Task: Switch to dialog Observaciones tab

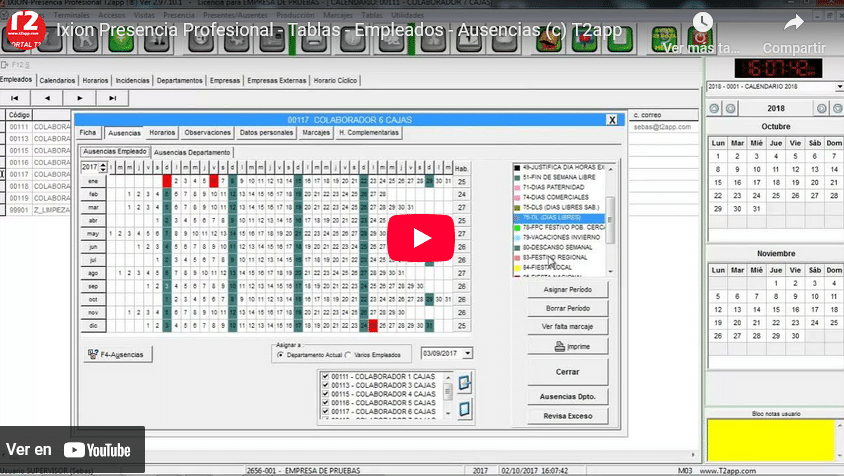Action: coord(207,132)
